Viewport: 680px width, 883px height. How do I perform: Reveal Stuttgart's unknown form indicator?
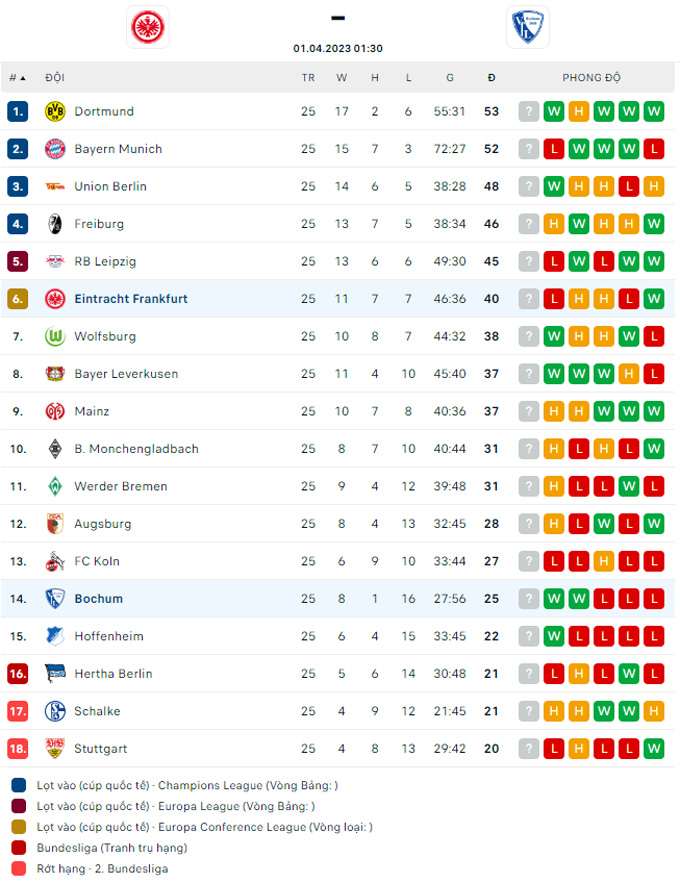tap(528, 748)
